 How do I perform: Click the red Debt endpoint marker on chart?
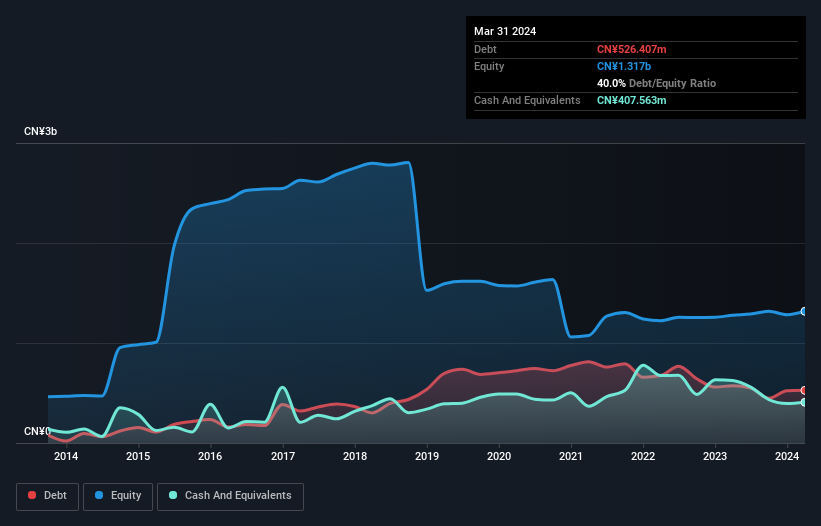(x=803, y=390)
